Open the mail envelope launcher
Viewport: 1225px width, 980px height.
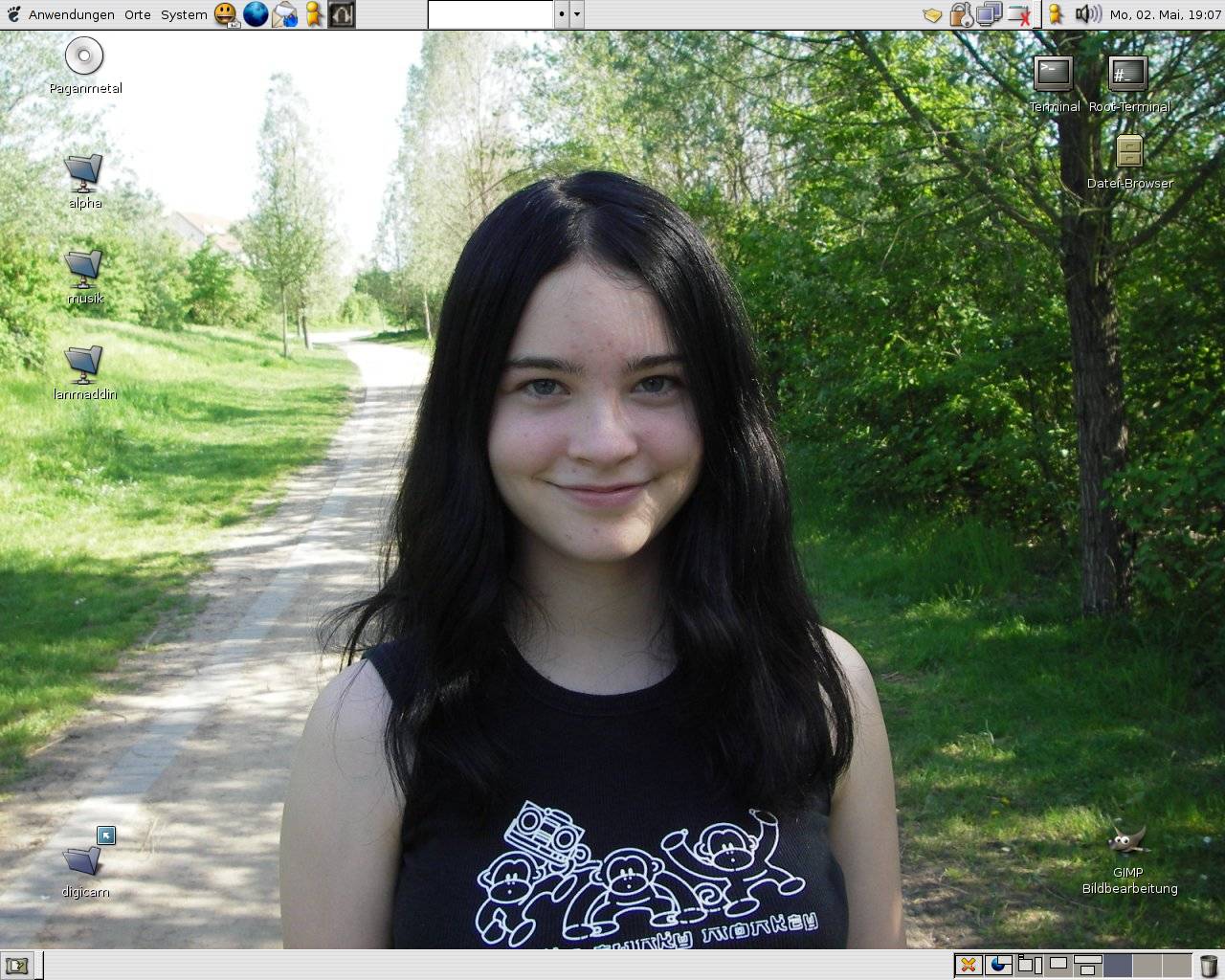[284, 14]
